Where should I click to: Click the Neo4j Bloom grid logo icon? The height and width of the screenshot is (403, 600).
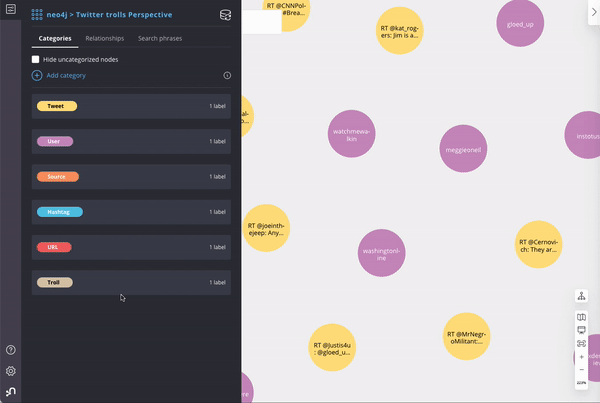click(x=37, y=15)
